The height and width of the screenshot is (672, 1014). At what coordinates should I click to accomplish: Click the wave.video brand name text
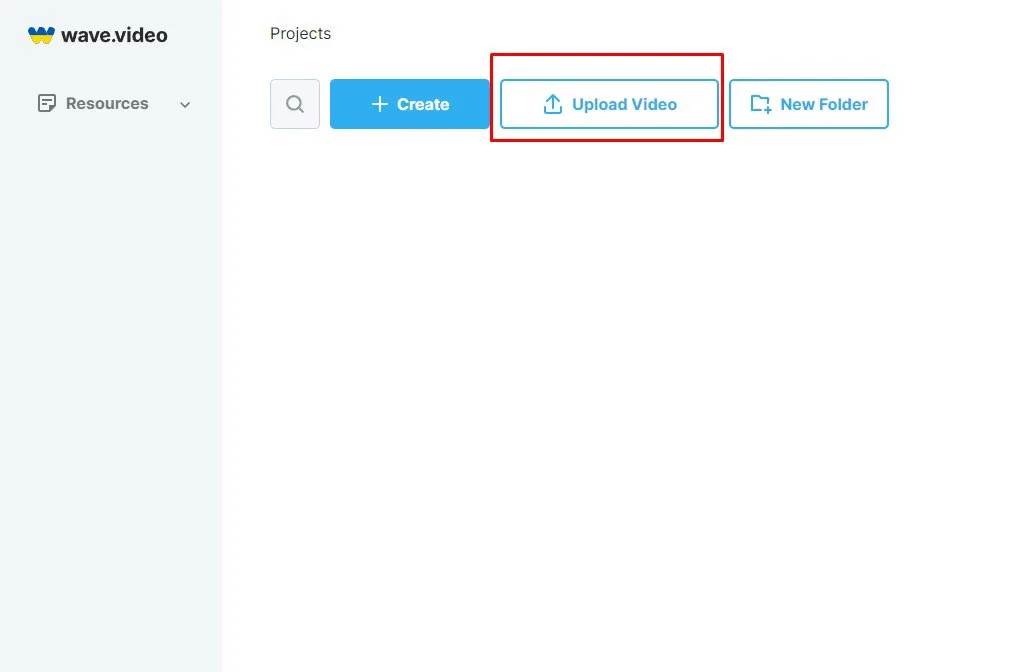pos(114,35)
